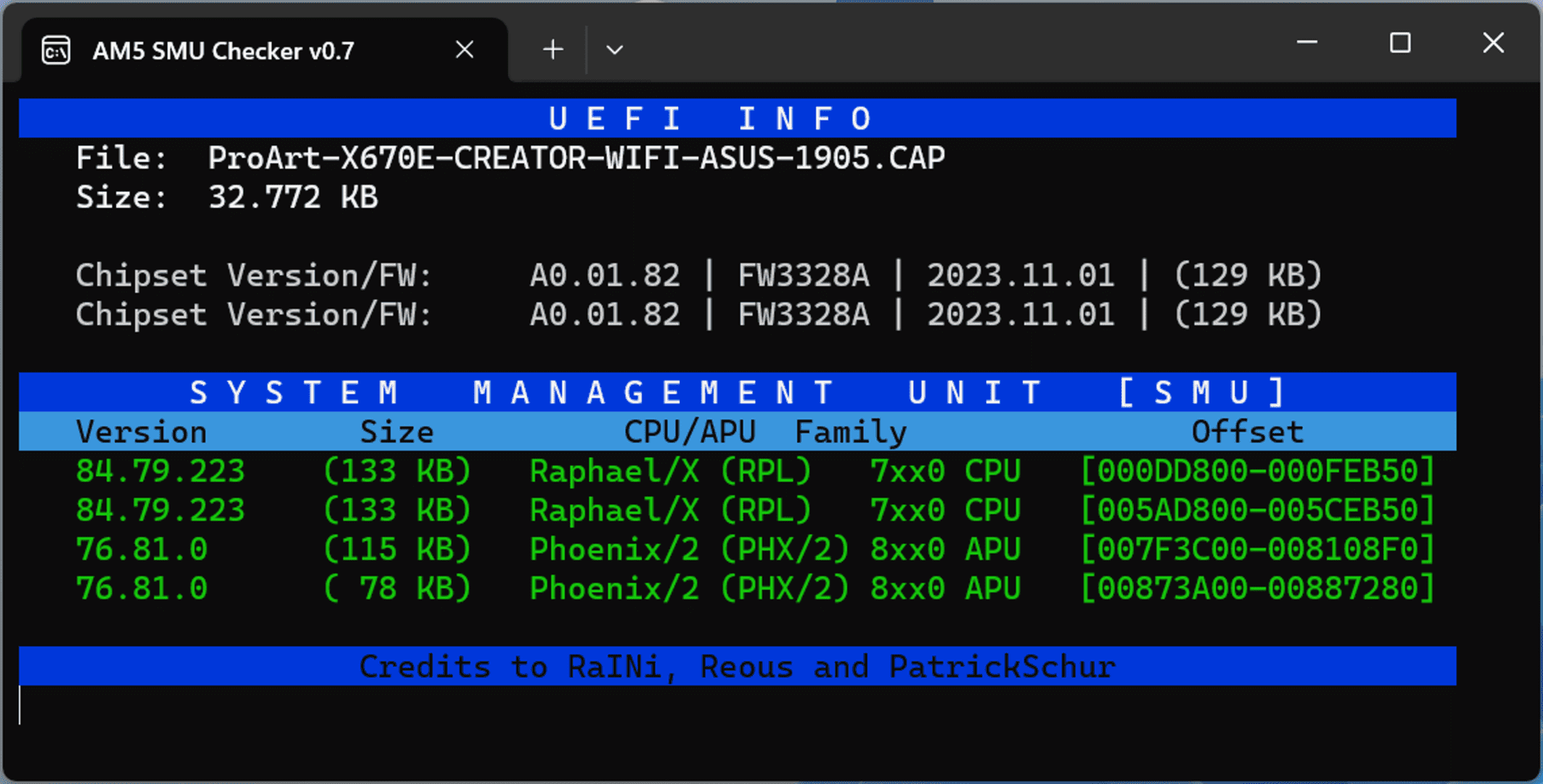The height and width of the screenshot is (784, 1543).
Task: Click the Family column header
Action: point(851,432)
